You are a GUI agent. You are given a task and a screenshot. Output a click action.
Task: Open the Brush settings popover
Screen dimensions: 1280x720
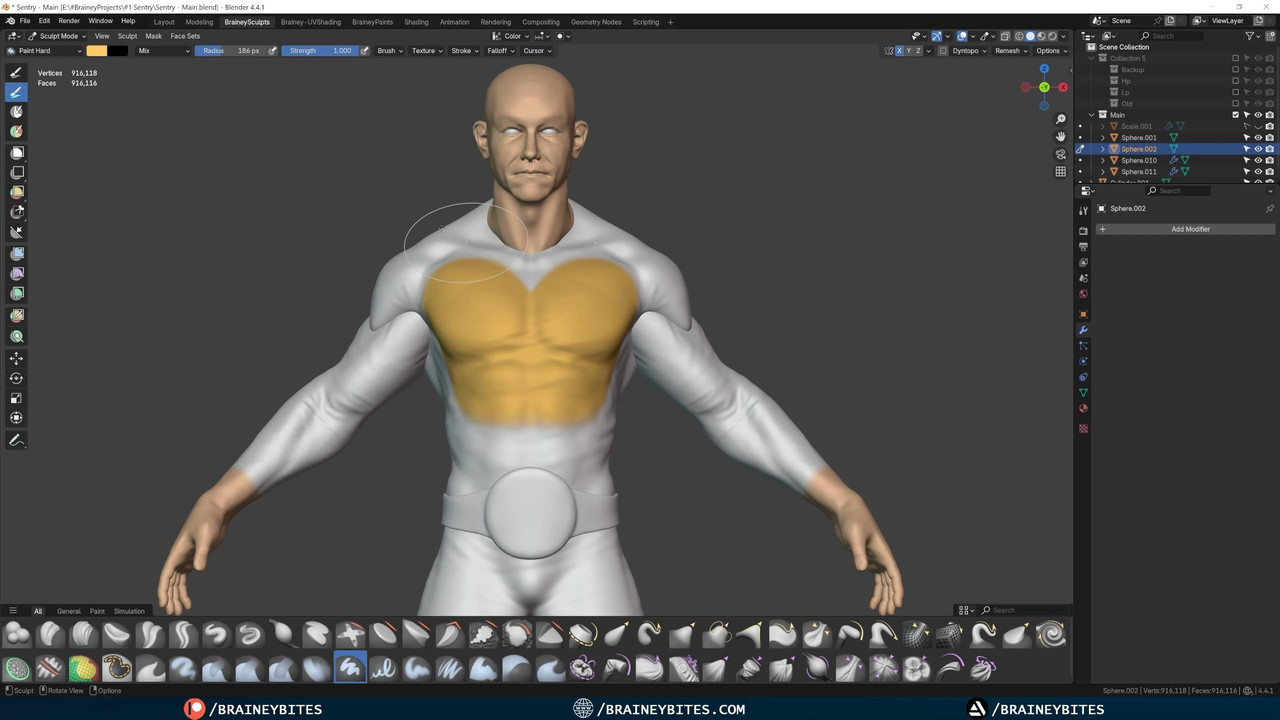pos(389,50)
